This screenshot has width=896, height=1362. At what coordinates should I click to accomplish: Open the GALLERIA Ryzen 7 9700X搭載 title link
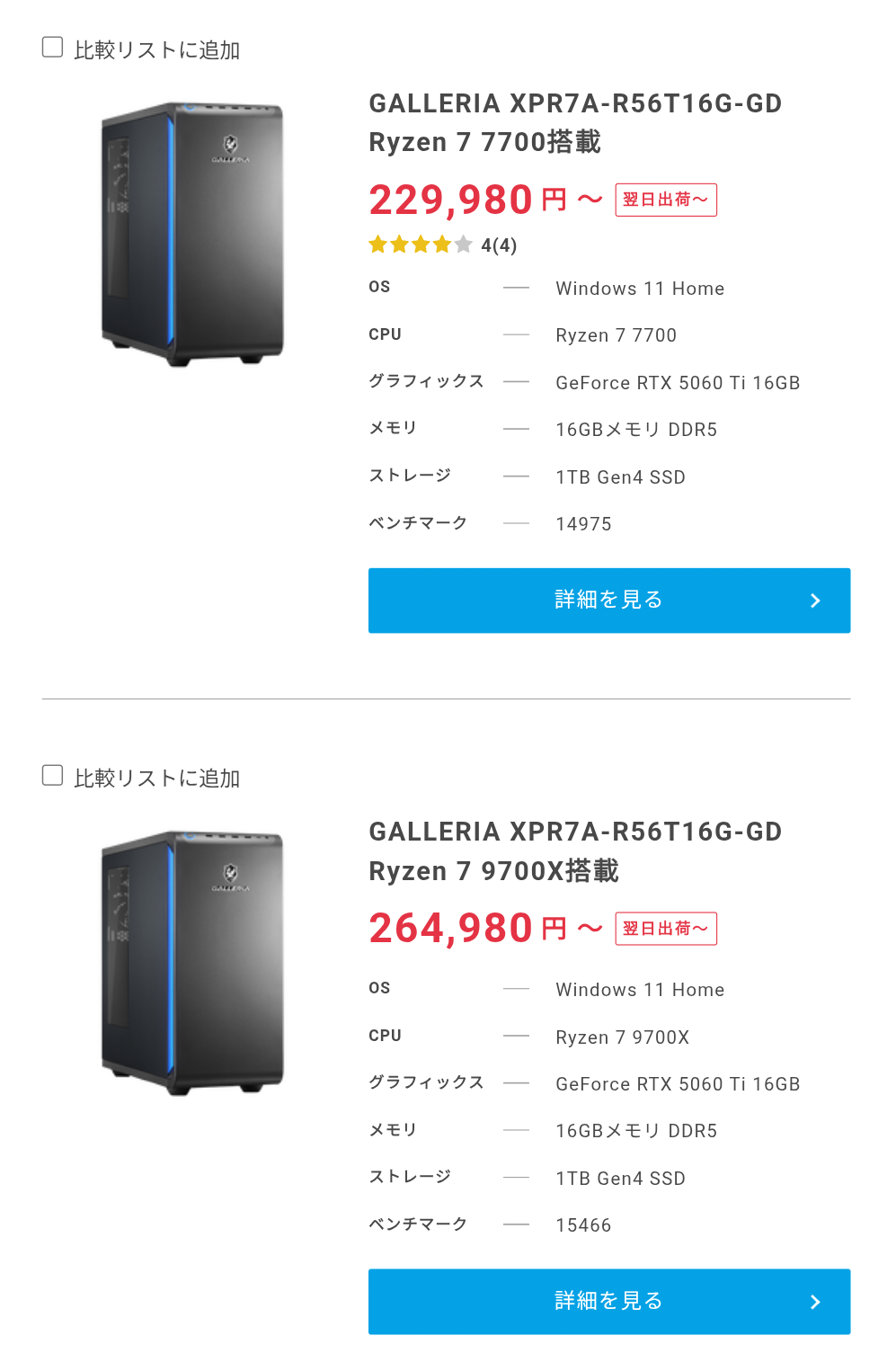tap(575, 850)
